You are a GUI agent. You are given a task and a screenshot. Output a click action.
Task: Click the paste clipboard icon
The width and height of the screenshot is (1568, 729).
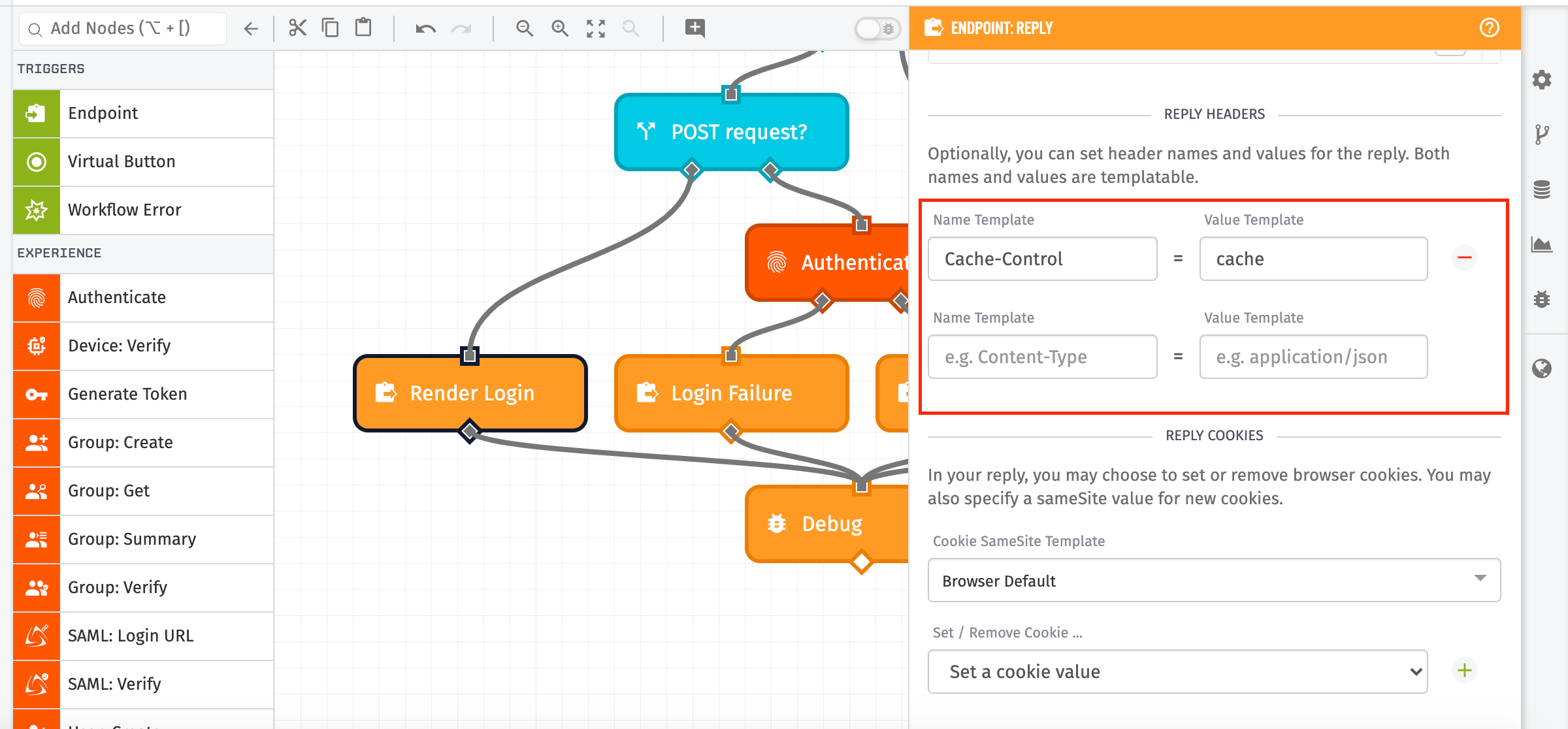coord(363,28)
